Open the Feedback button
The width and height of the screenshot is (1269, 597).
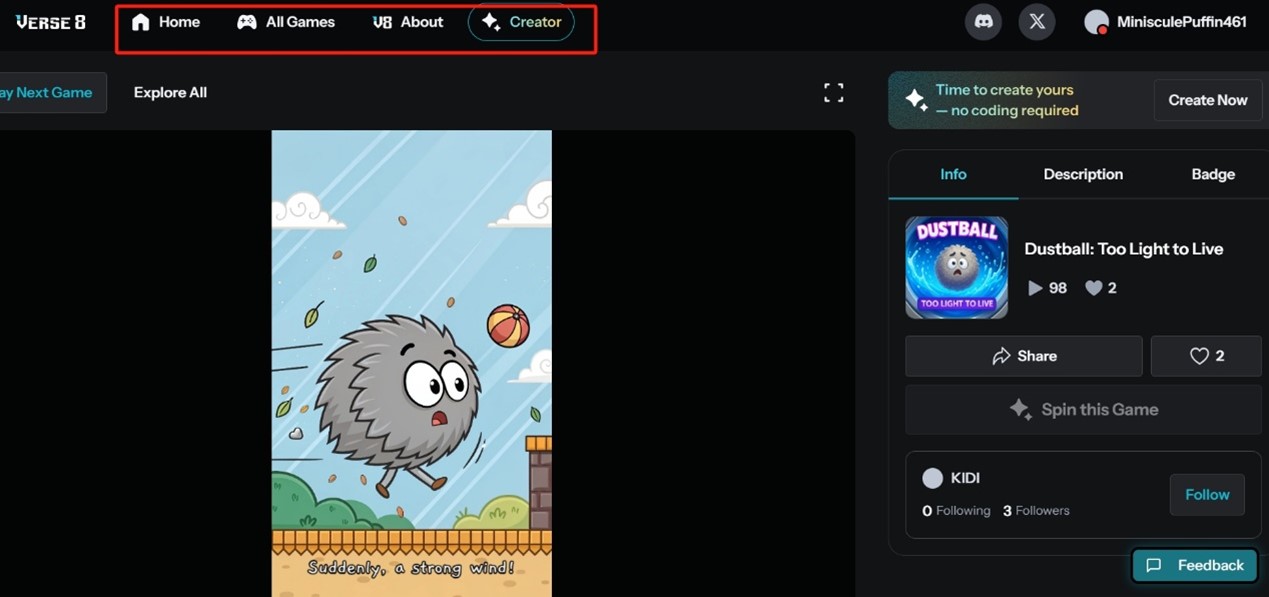click(x=1195, y=566)
